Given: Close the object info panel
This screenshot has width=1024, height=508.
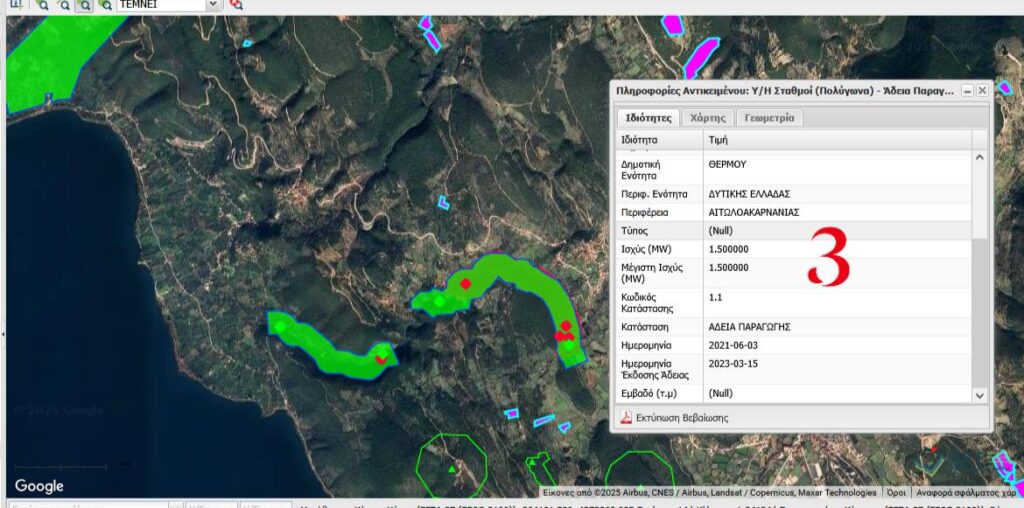Looking at the screenshot, I should [x=982, y=91].
